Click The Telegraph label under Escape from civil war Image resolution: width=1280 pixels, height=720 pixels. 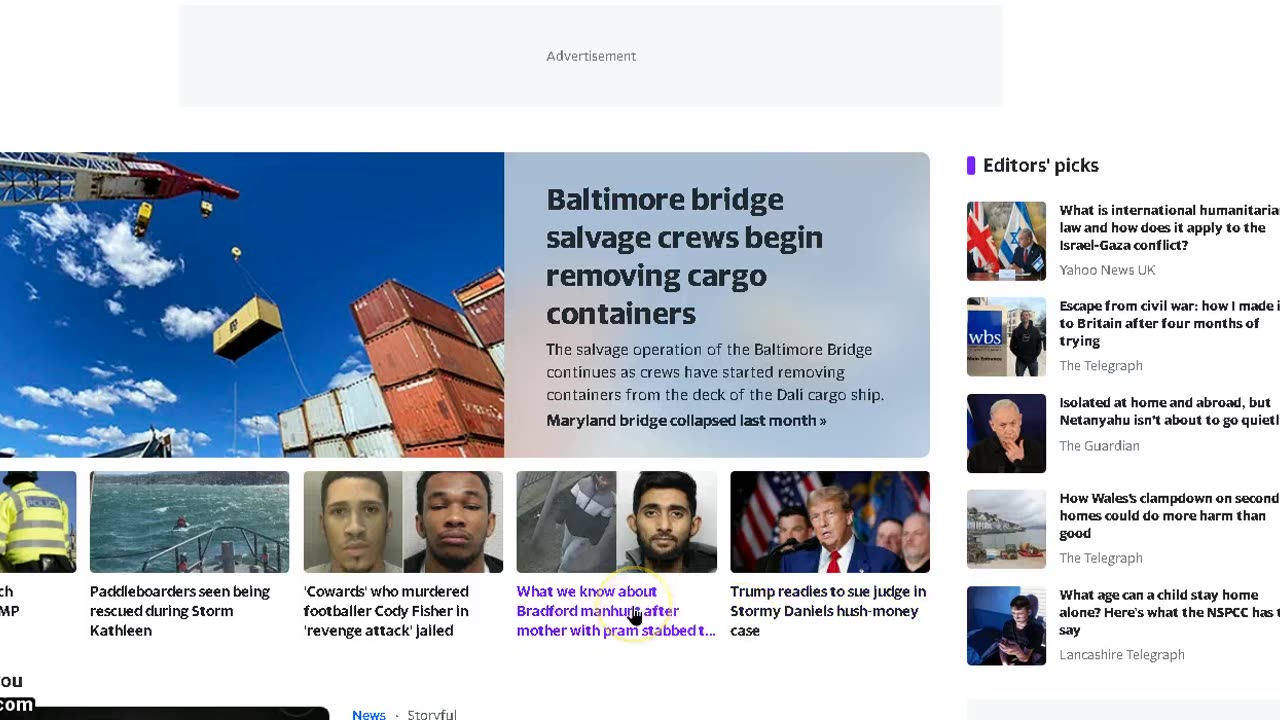(1101, 366)
